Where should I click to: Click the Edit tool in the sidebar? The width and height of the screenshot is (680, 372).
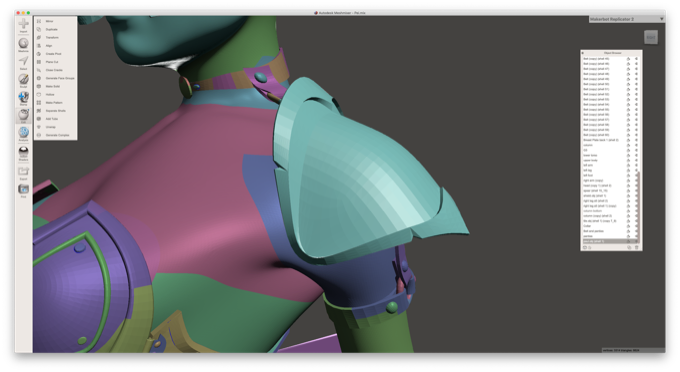(x=23, y=116)
